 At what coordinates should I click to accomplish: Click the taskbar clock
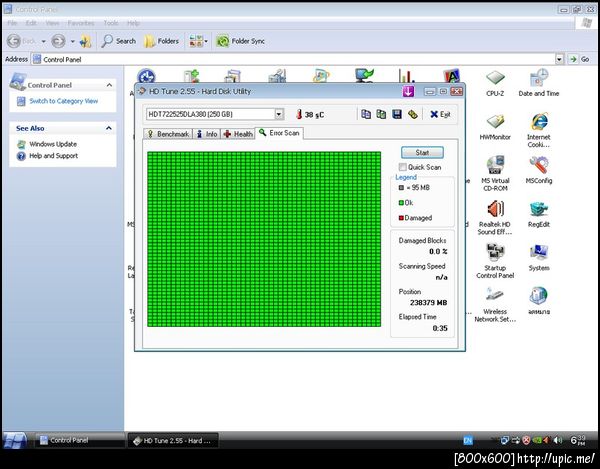click(578, 440)
